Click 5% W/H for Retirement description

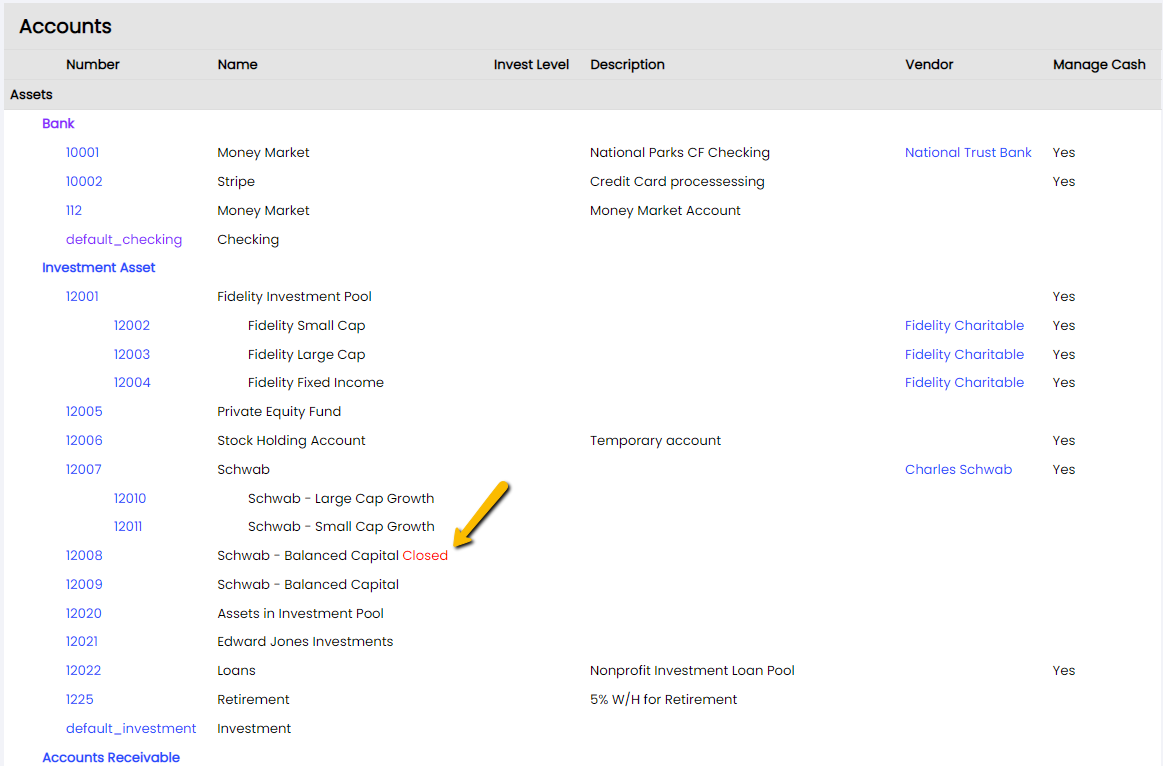click(664, 699)
